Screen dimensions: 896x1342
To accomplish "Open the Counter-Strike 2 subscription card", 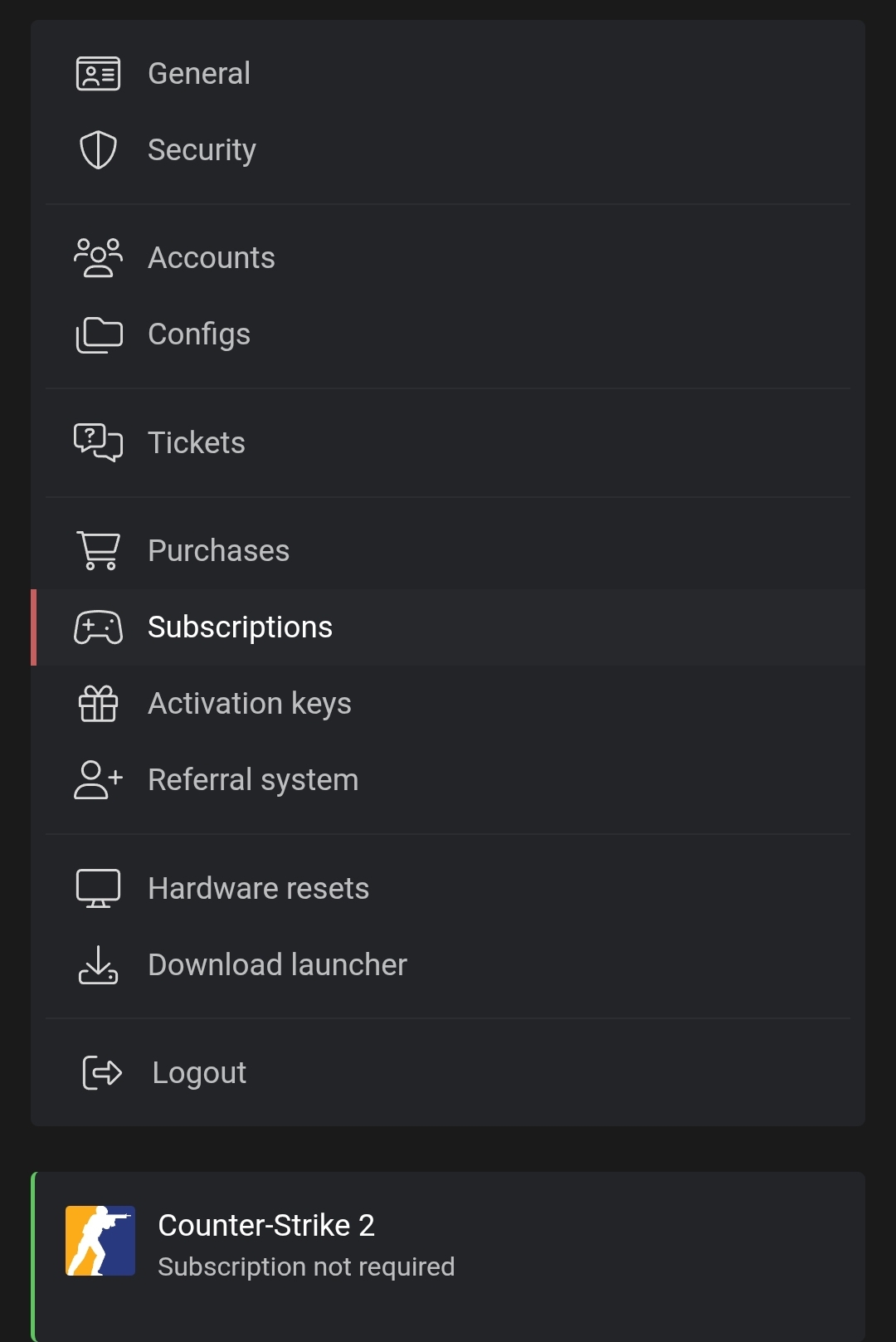I will pyautogui.click(x=448, y=1257).
